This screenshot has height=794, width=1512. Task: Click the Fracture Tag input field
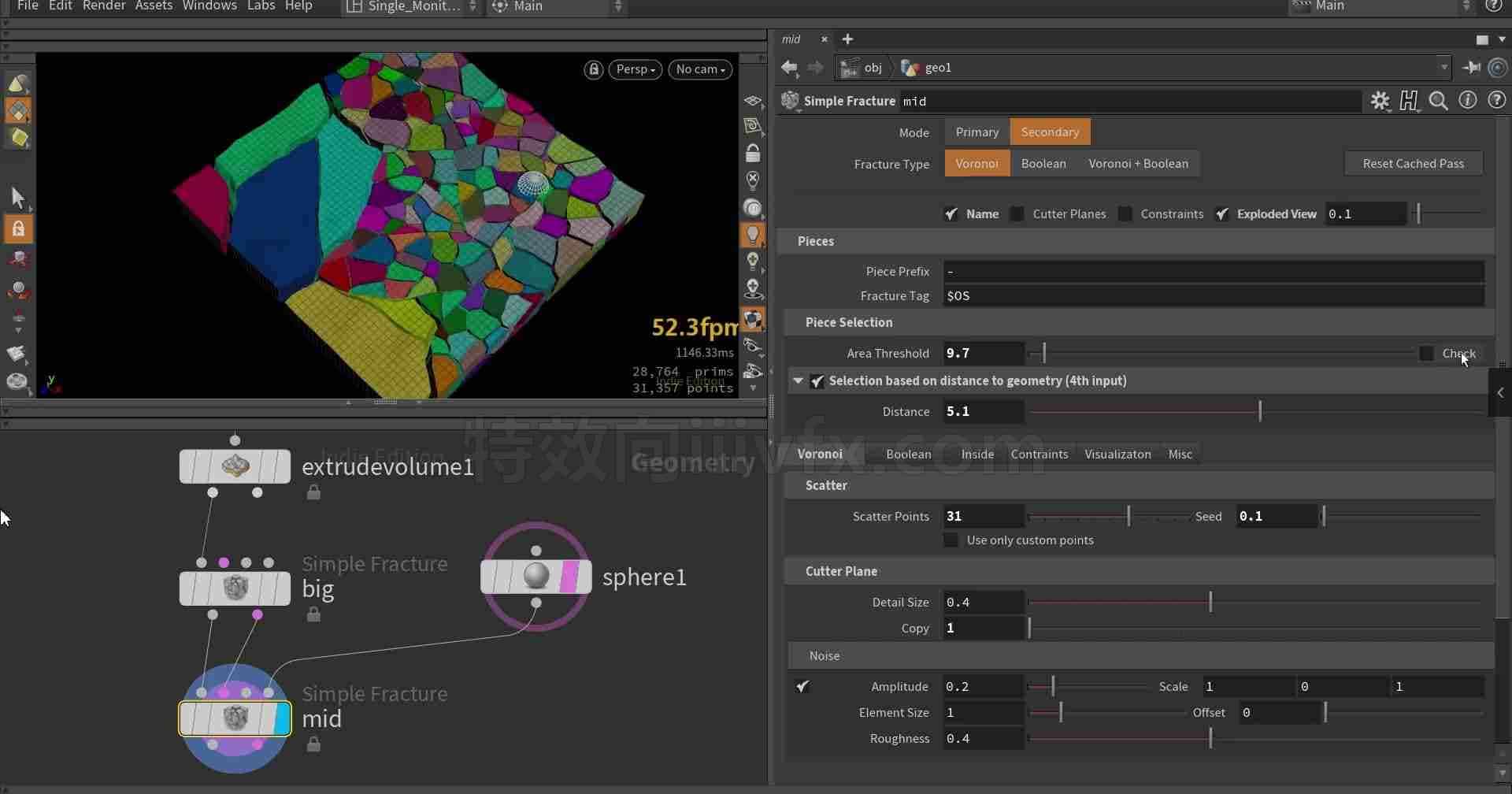(x=1214, y=296)
